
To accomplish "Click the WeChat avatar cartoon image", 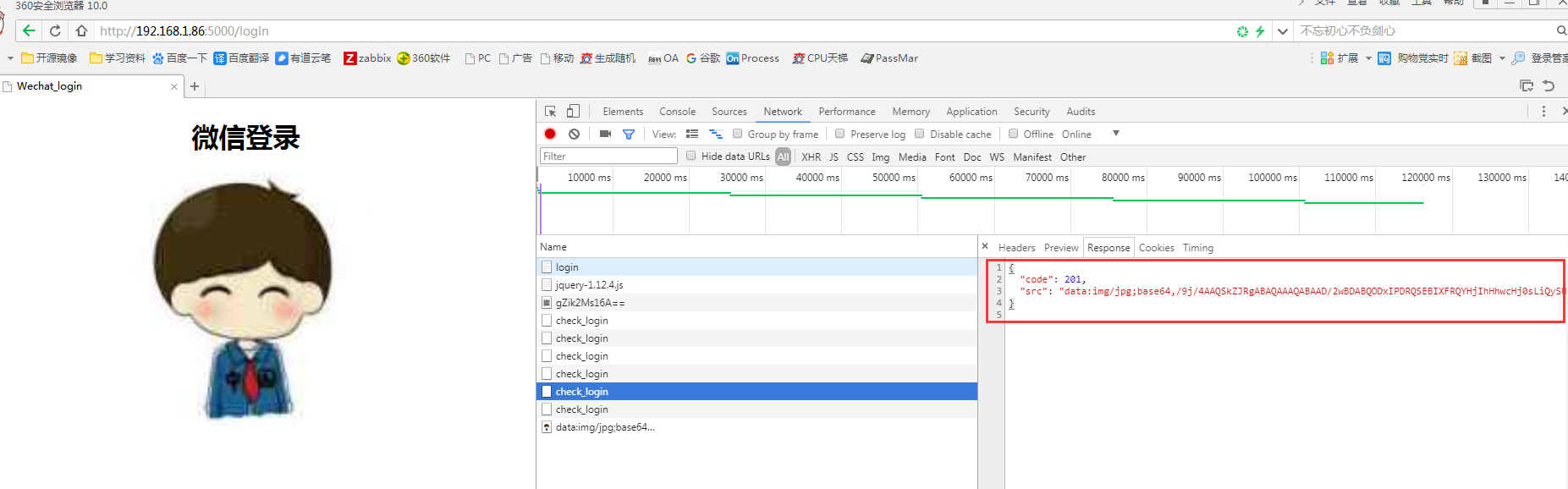I will coord(242,298).
